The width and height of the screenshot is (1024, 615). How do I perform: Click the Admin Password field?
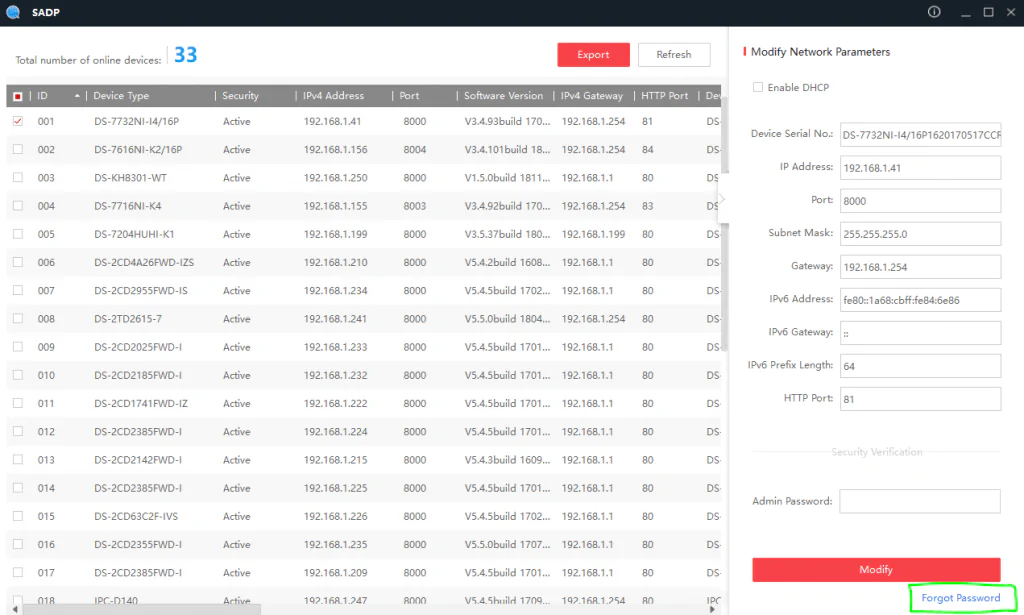920,501
